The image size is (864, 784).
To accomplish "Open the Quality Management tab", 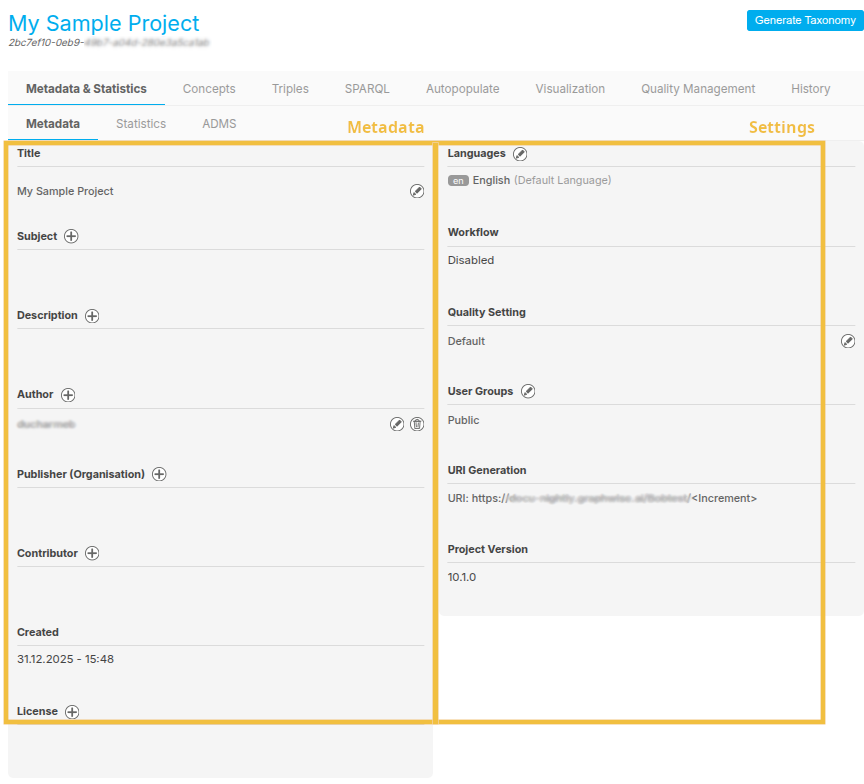I will [698, 89].
